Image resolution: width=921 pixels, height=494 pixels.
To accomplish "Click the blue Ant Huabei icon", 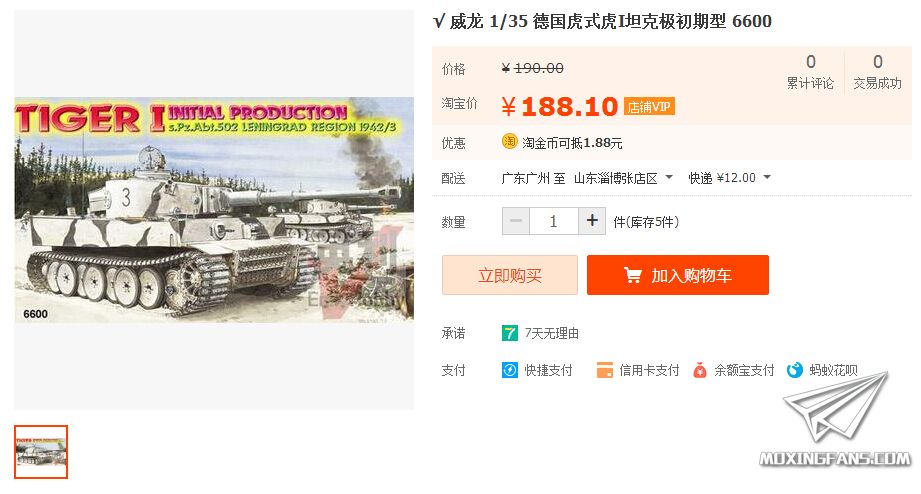I will tap(795, 370).
